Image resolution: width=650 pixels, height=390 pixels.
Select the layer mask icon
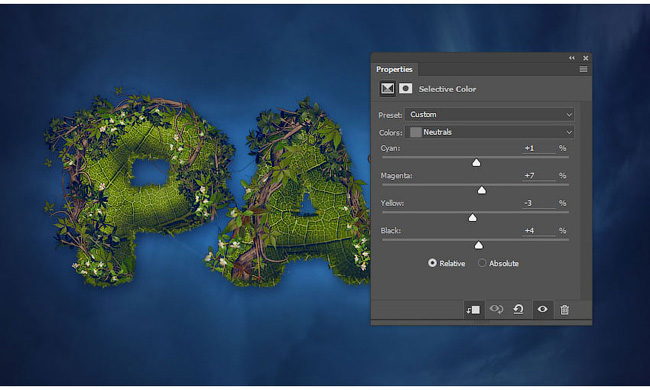pyautogui.click(x=405, y=88)
